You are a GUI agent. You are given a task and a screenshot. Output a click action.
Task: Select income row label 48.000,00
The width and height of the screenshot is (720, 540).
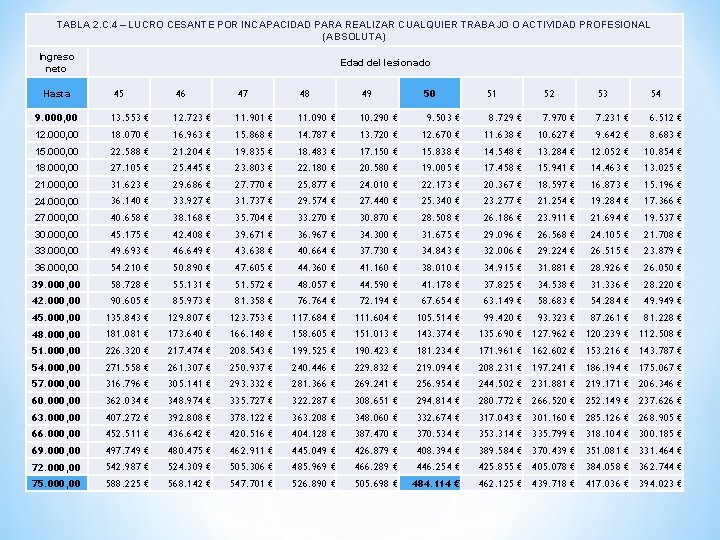(56, 334)
